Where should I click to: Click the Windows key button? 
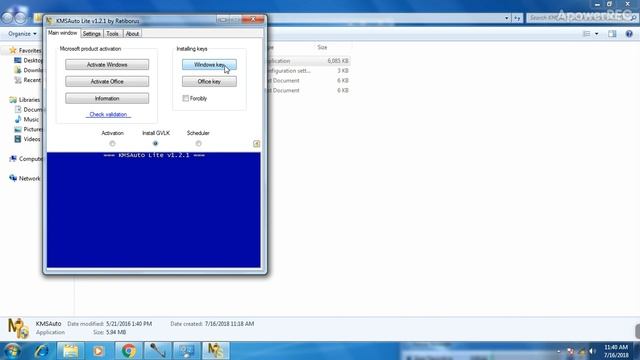(209, 64)
